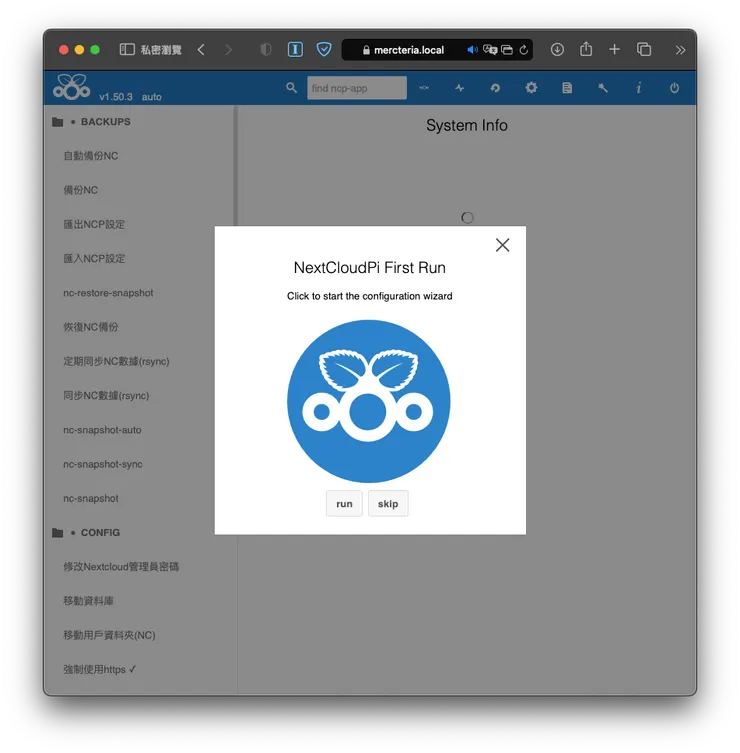Click the auto label in header
Screen dimensions: 740x753
[x=152, y=97]
